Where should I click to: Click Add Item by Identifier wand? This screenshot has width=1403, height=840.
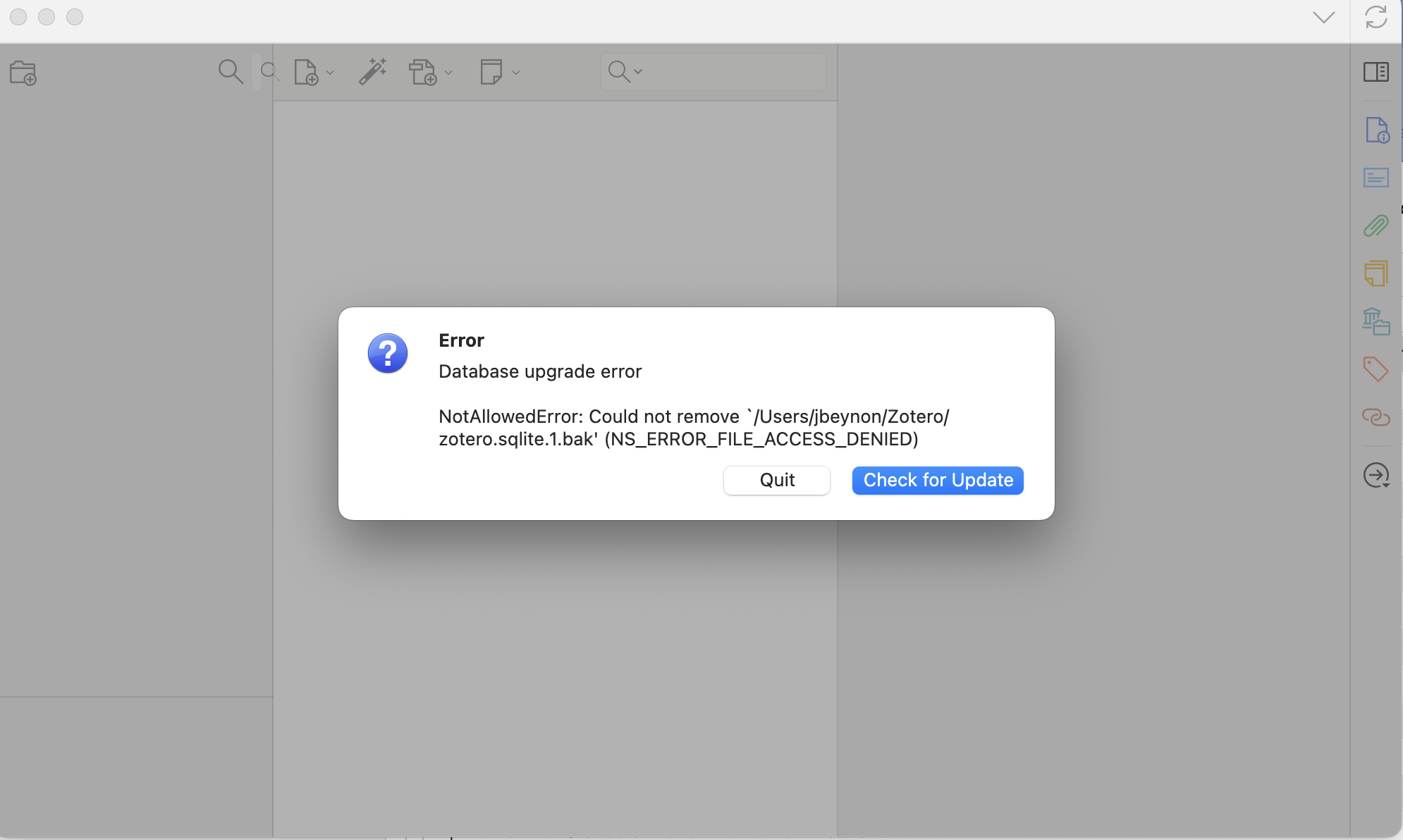[372, 72]
